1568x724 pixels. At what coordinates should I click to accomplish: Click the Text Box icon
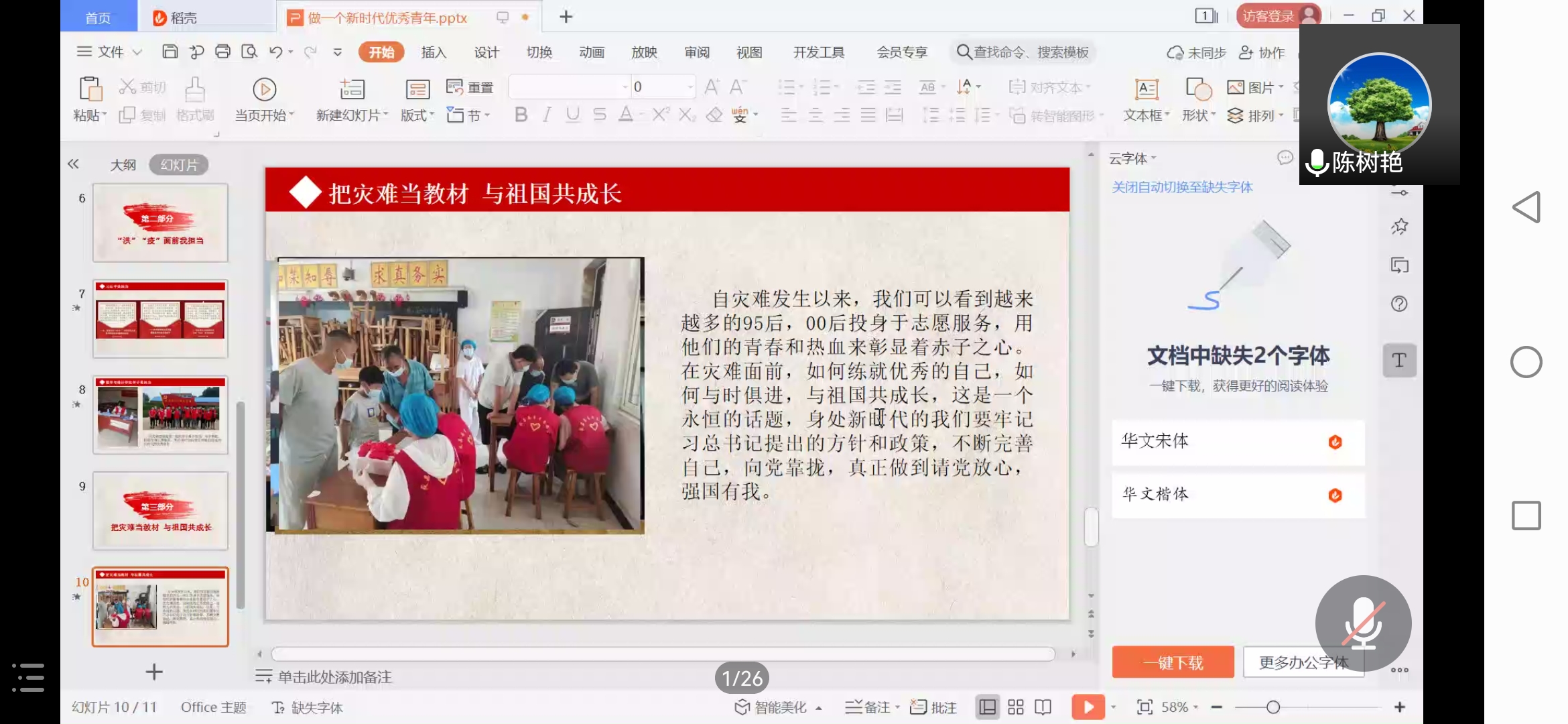[1146, 89]
